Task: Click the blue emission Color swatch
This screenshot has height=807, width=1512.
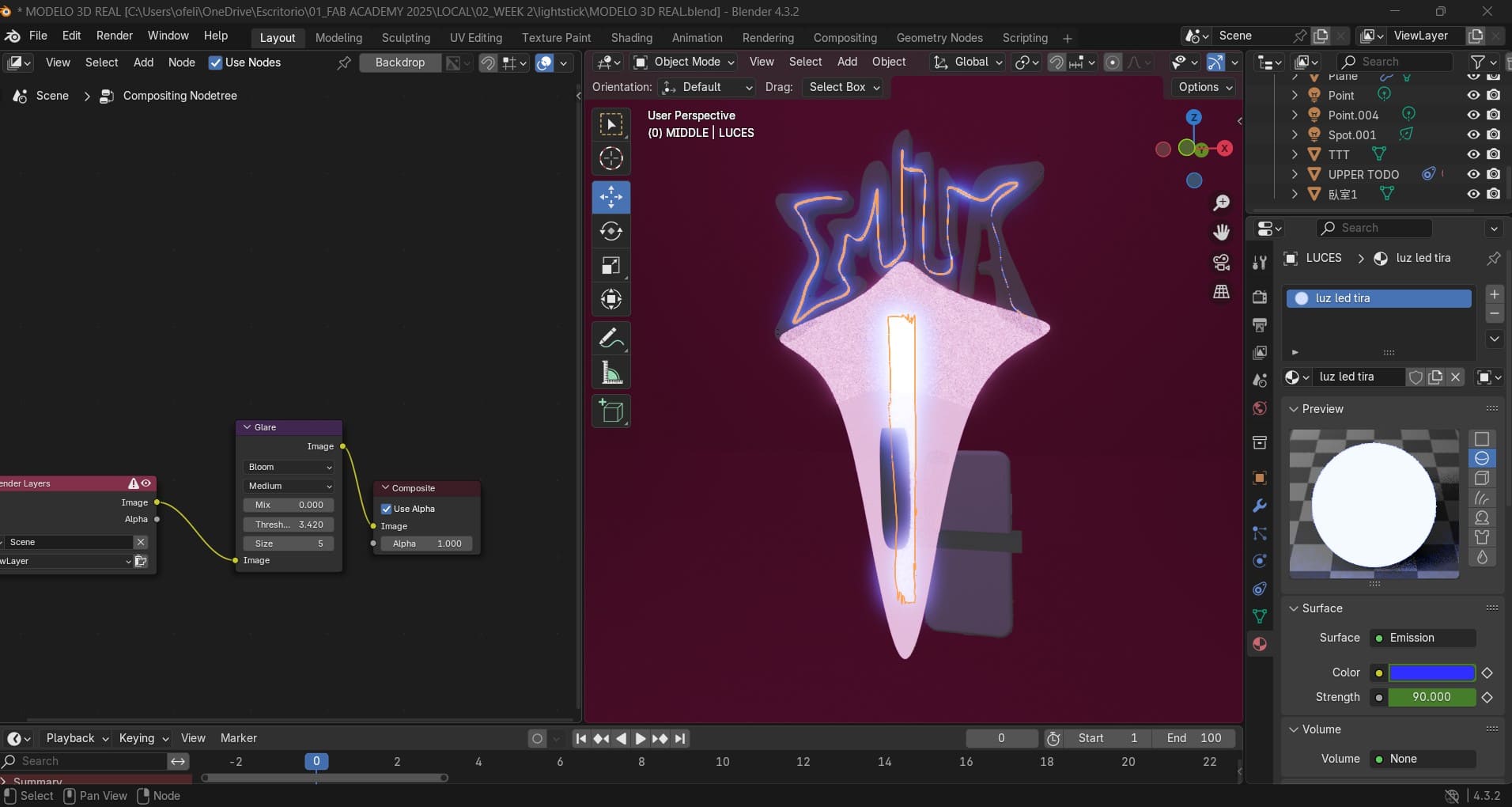Action: pos(1432,672)
